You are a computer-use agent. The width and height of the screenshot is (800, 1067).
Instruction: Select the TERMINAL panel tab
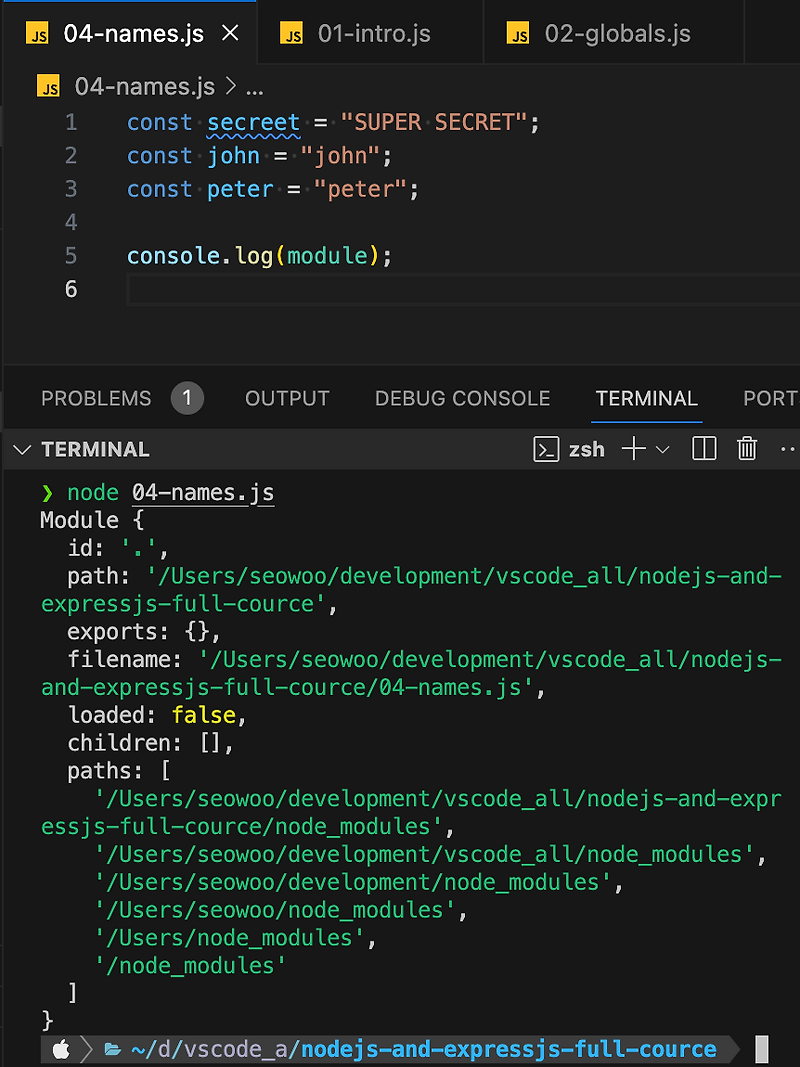pyautogui.click(x=646, y=398)
